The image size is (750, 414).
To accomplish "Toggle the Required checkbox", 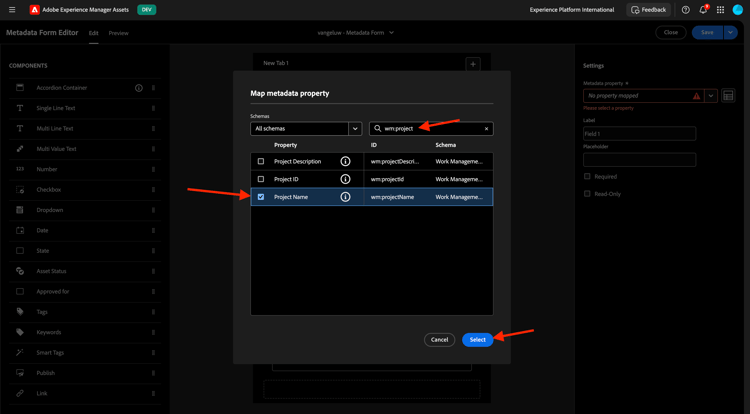I will 587,176.
